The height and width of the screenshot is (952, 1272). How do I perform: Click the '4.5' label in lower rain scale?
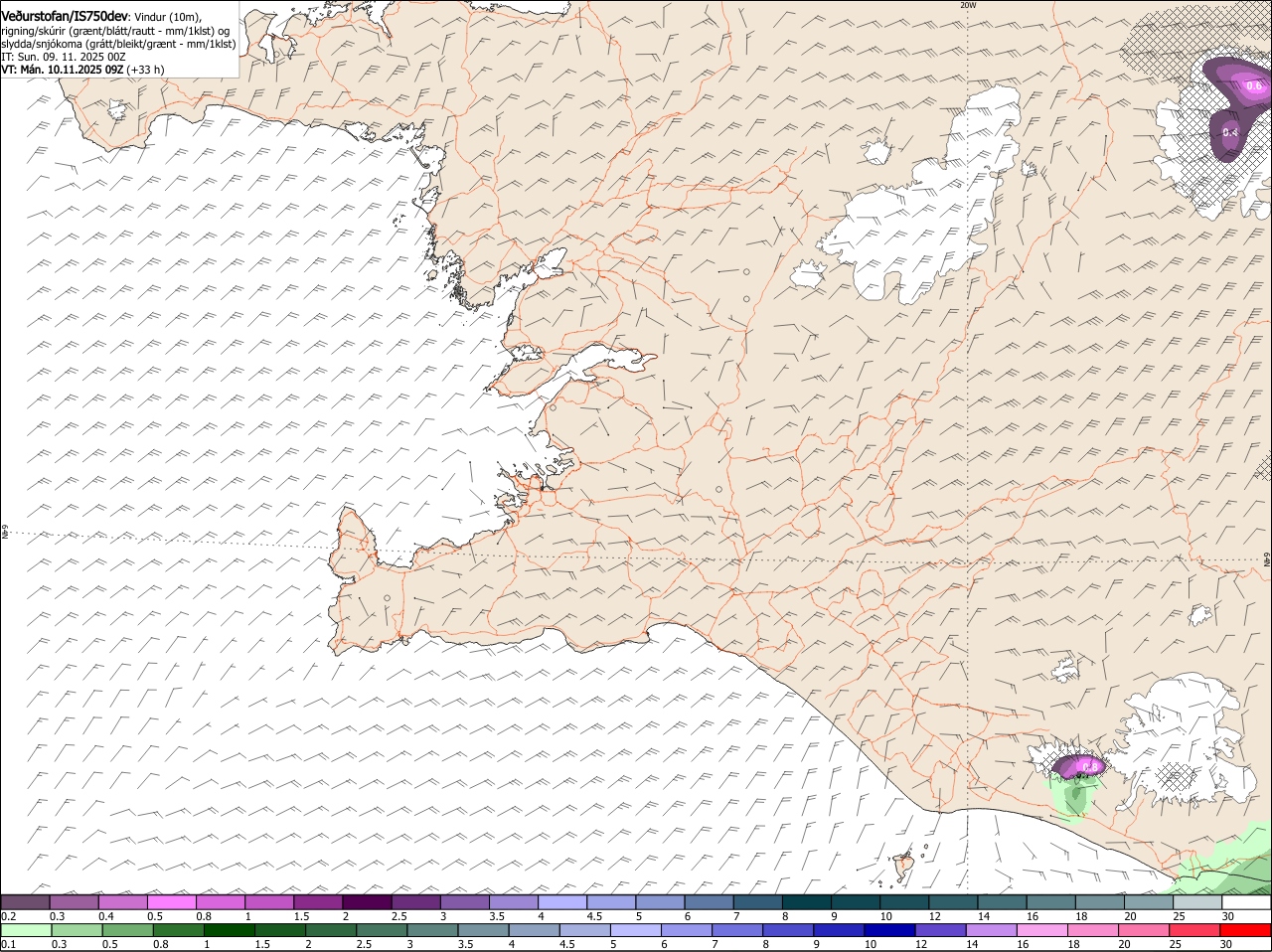pos(567,944)
